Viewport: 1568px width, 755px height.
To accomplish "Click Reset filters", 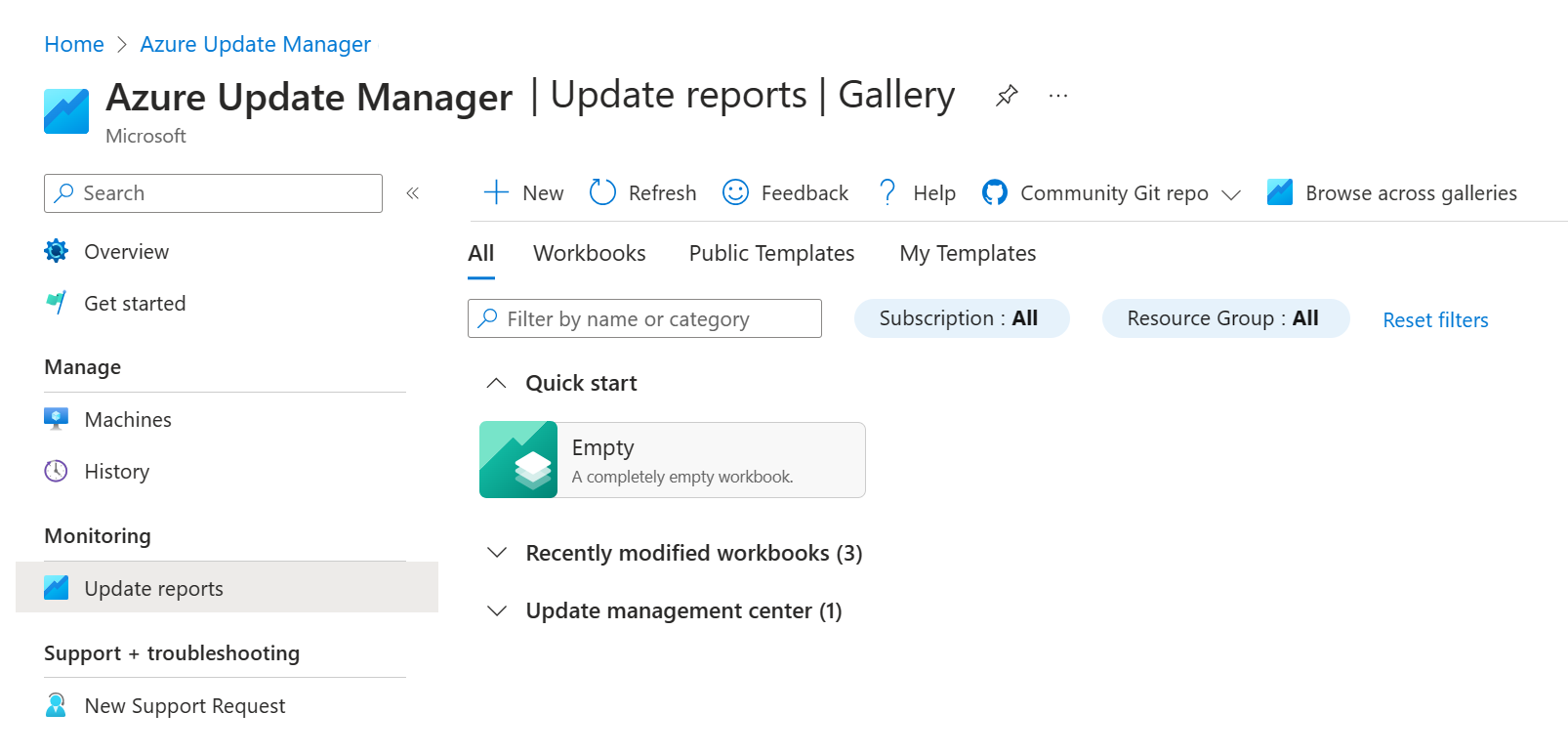I will [x=1435, y=319].
